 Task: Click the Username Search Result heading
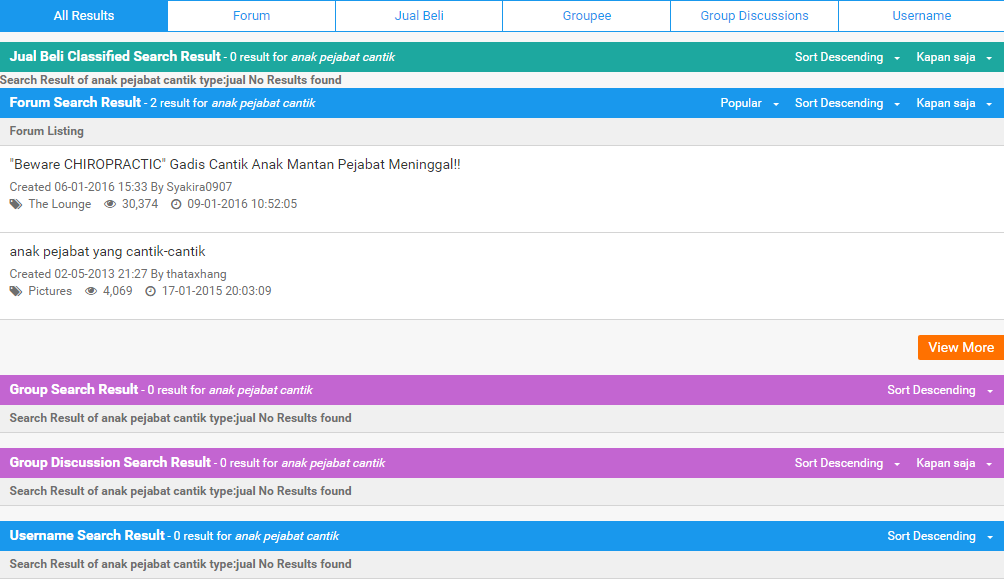click(87, 535)
